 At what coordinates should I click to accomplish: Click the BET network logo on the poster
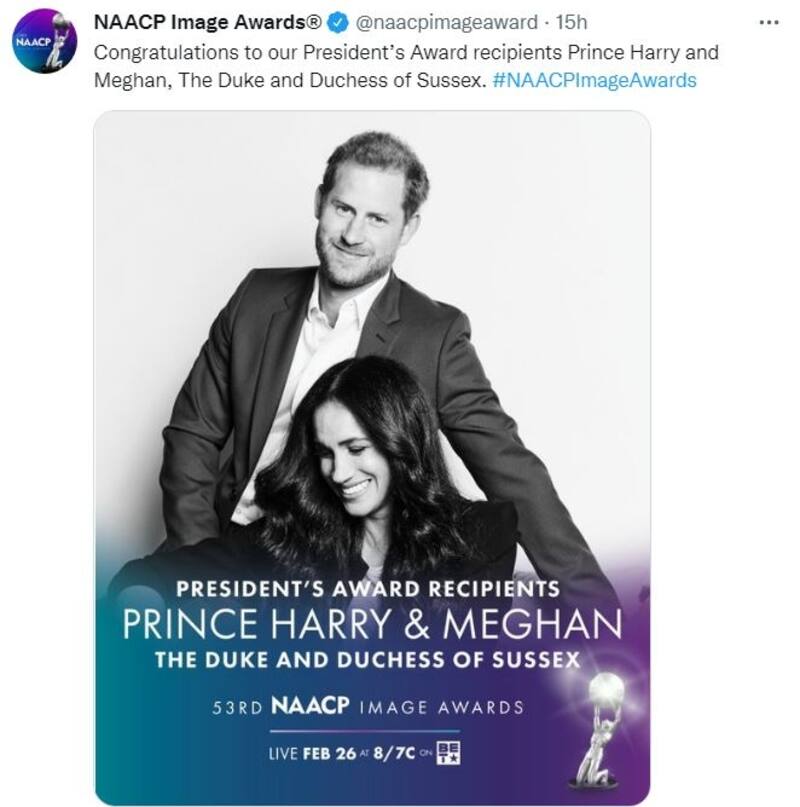point(447,752)
